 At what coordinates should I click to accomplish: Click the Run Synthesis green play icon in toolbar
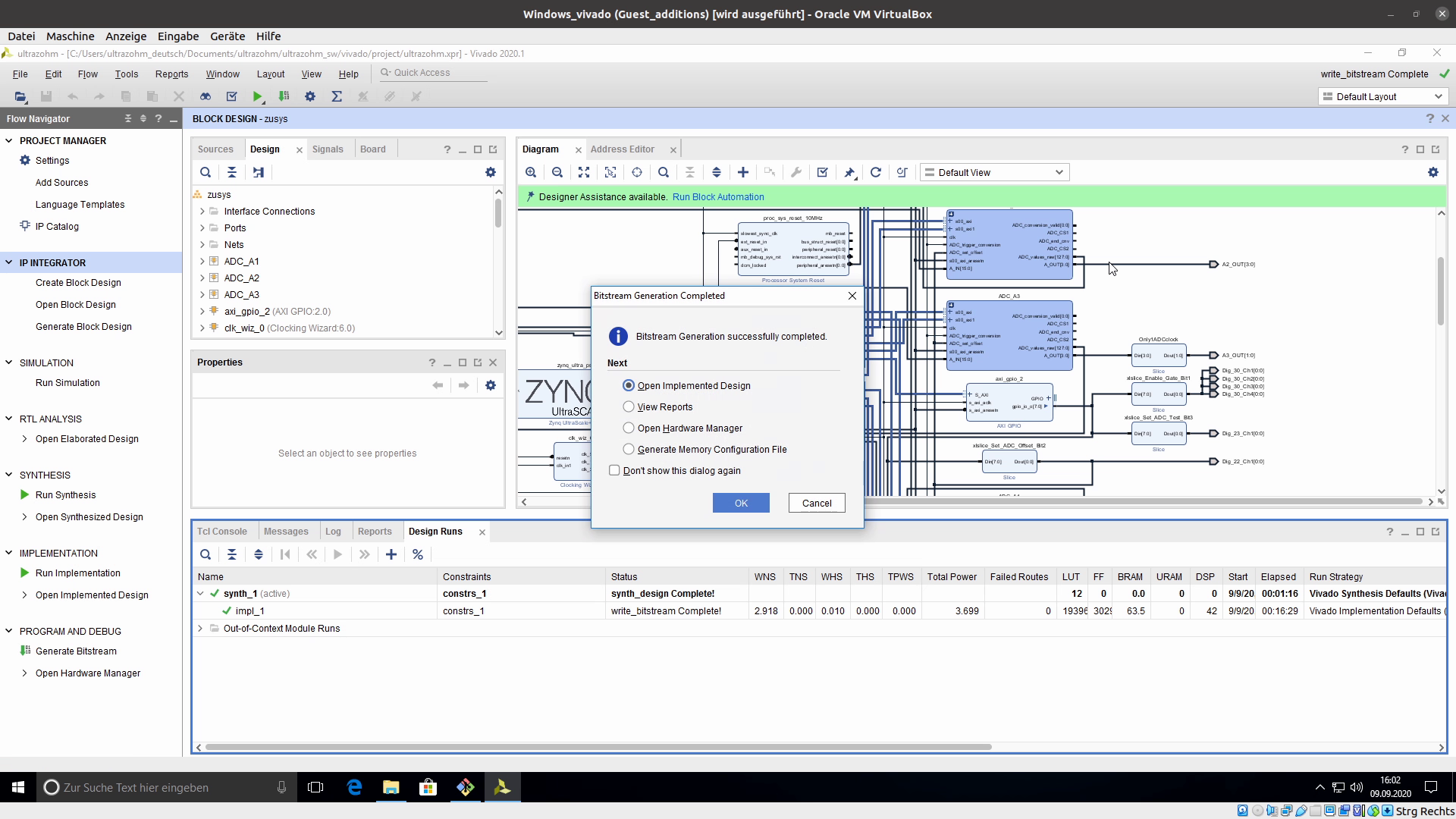[x=258, y=96]
